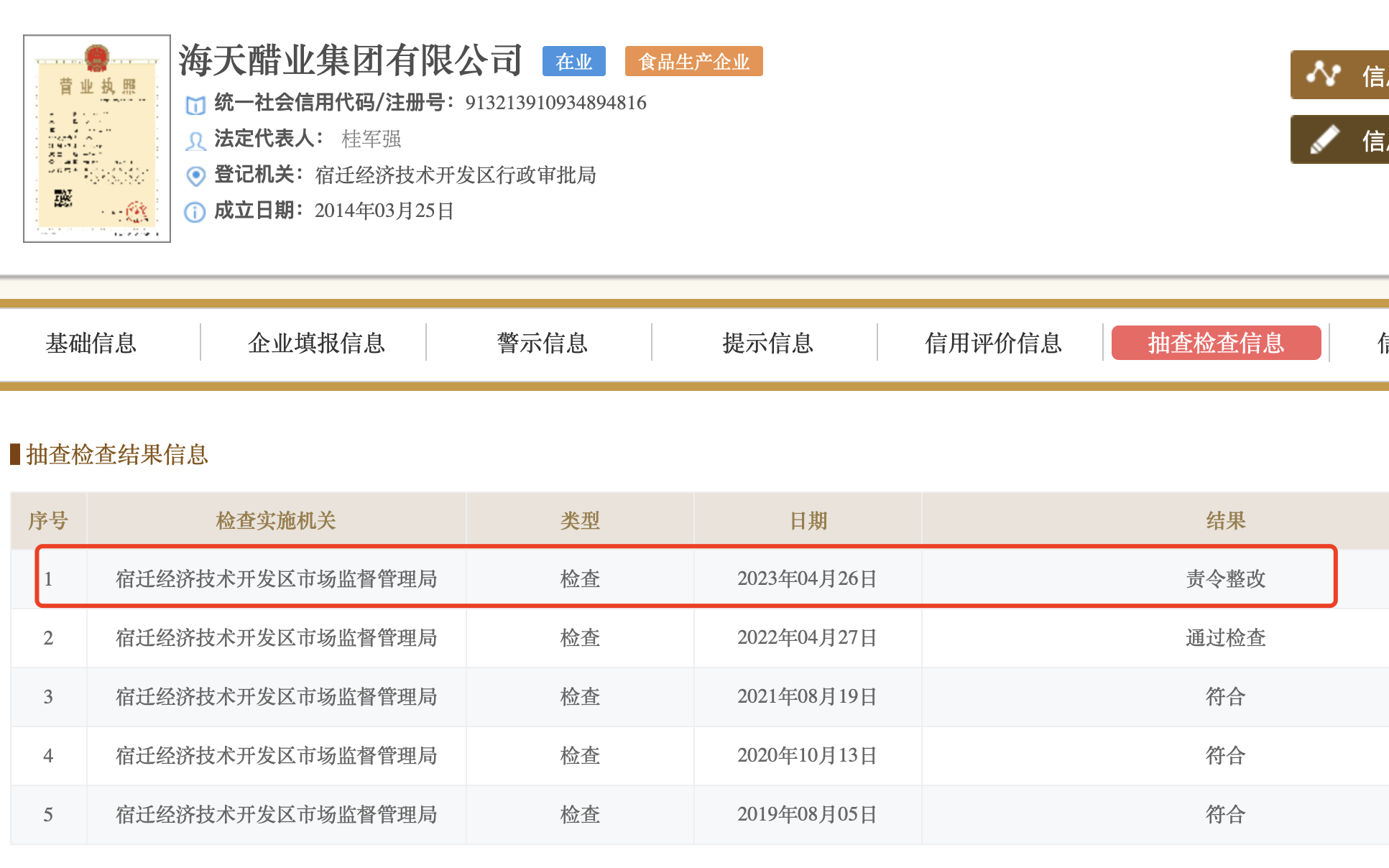Click the 2021年08月19日 date cell
1389x868 pixels.
(807, 696)
